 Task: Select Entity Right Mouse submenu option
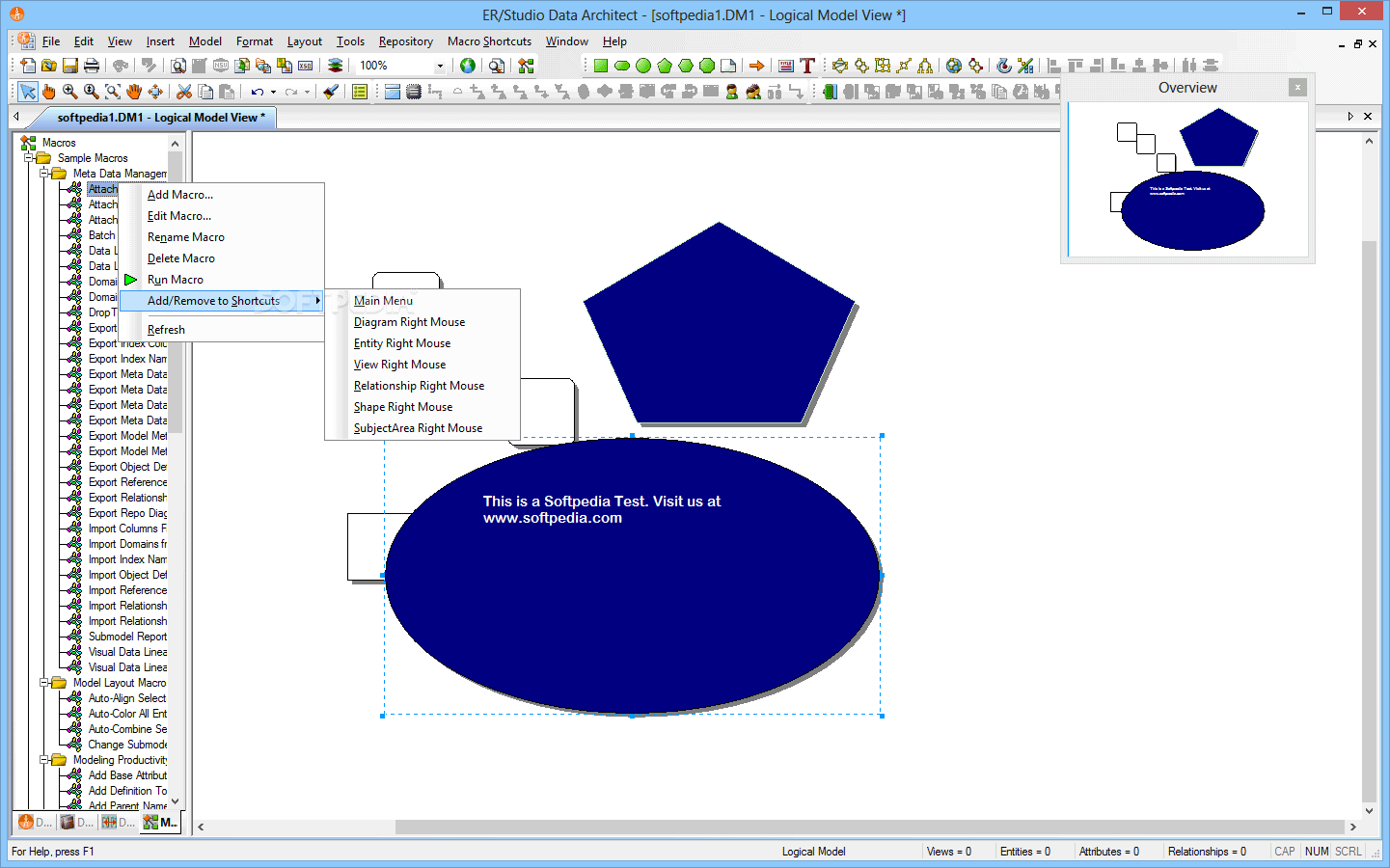[x=402, y=343]
